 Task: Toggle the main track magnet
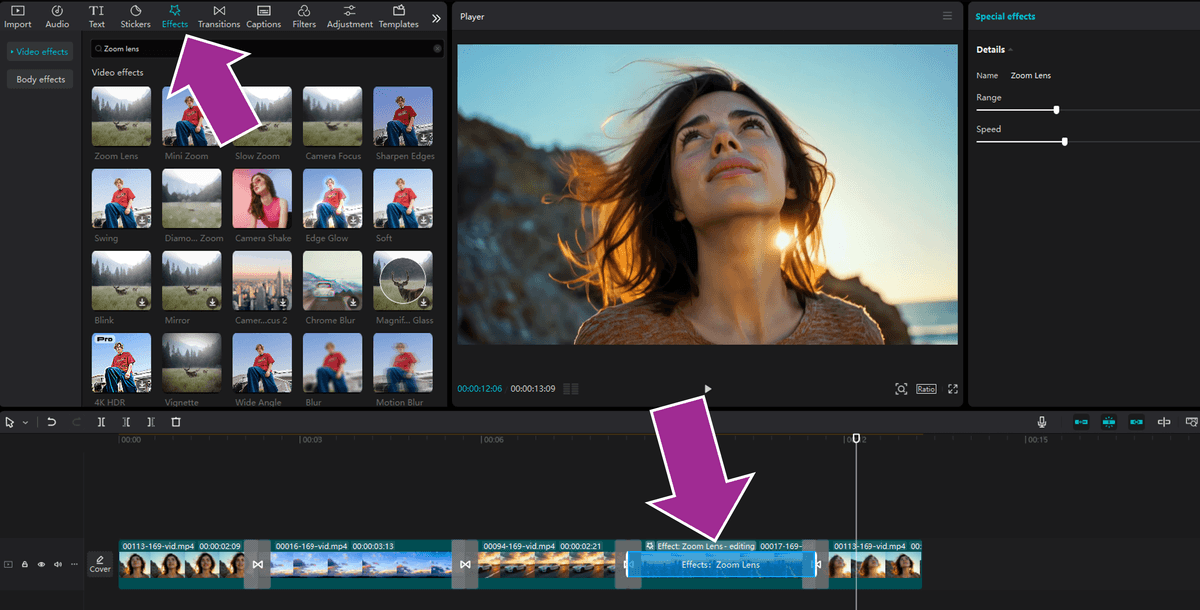tap(1081, 422)
